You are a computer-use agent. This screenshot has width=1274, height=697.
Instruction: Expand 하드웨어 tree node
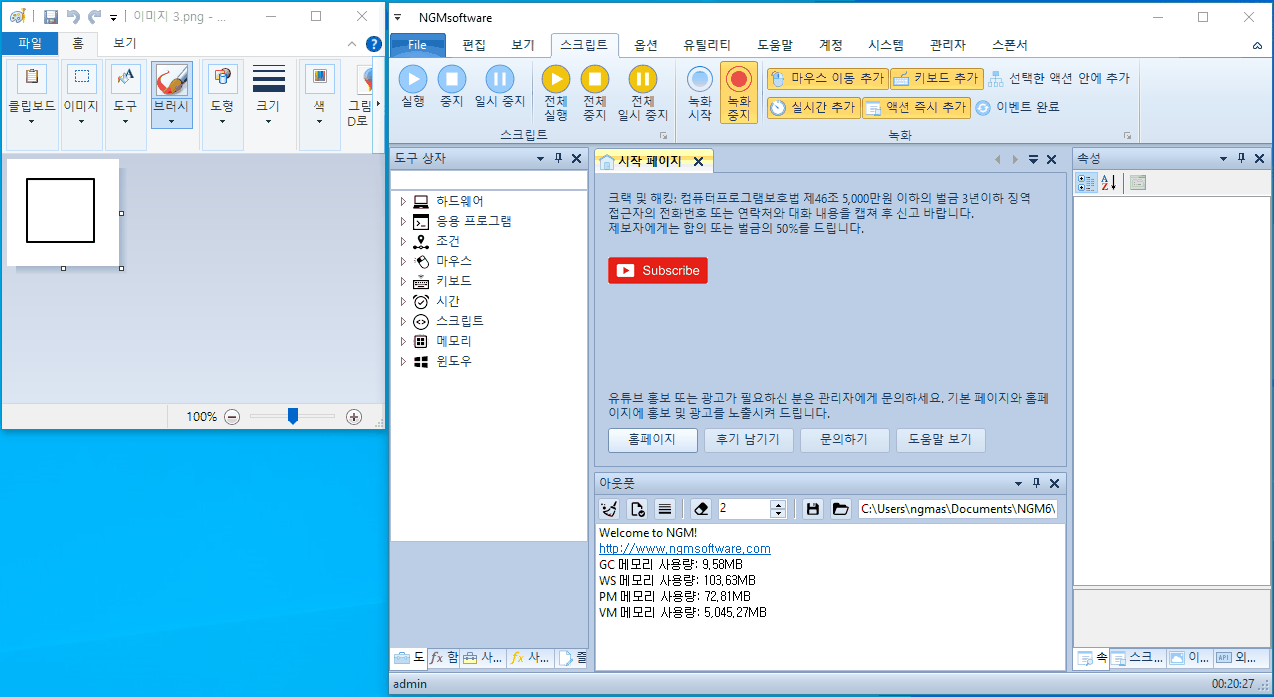click(403, 201)
